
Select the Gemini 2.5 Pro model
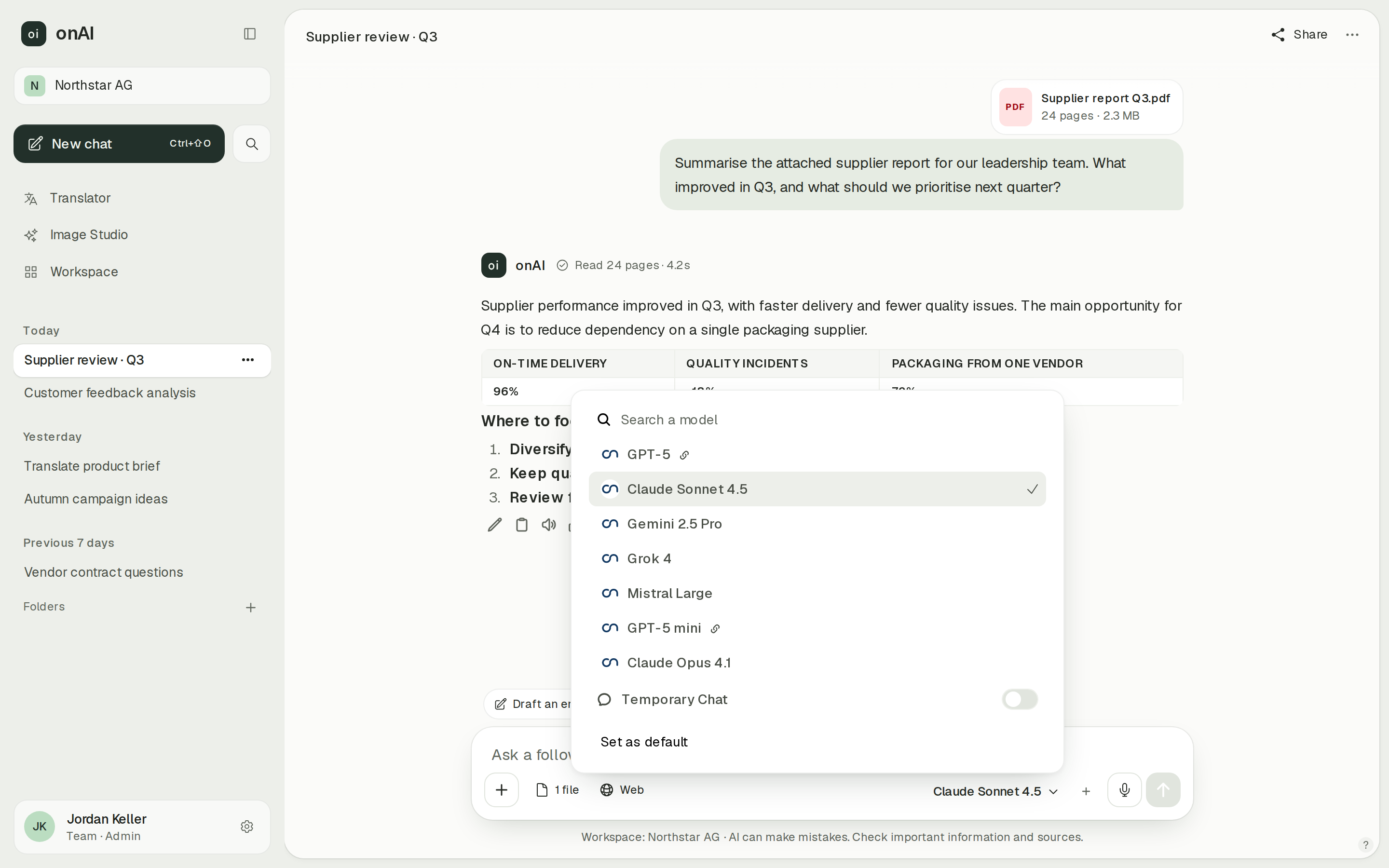[817, 524]
